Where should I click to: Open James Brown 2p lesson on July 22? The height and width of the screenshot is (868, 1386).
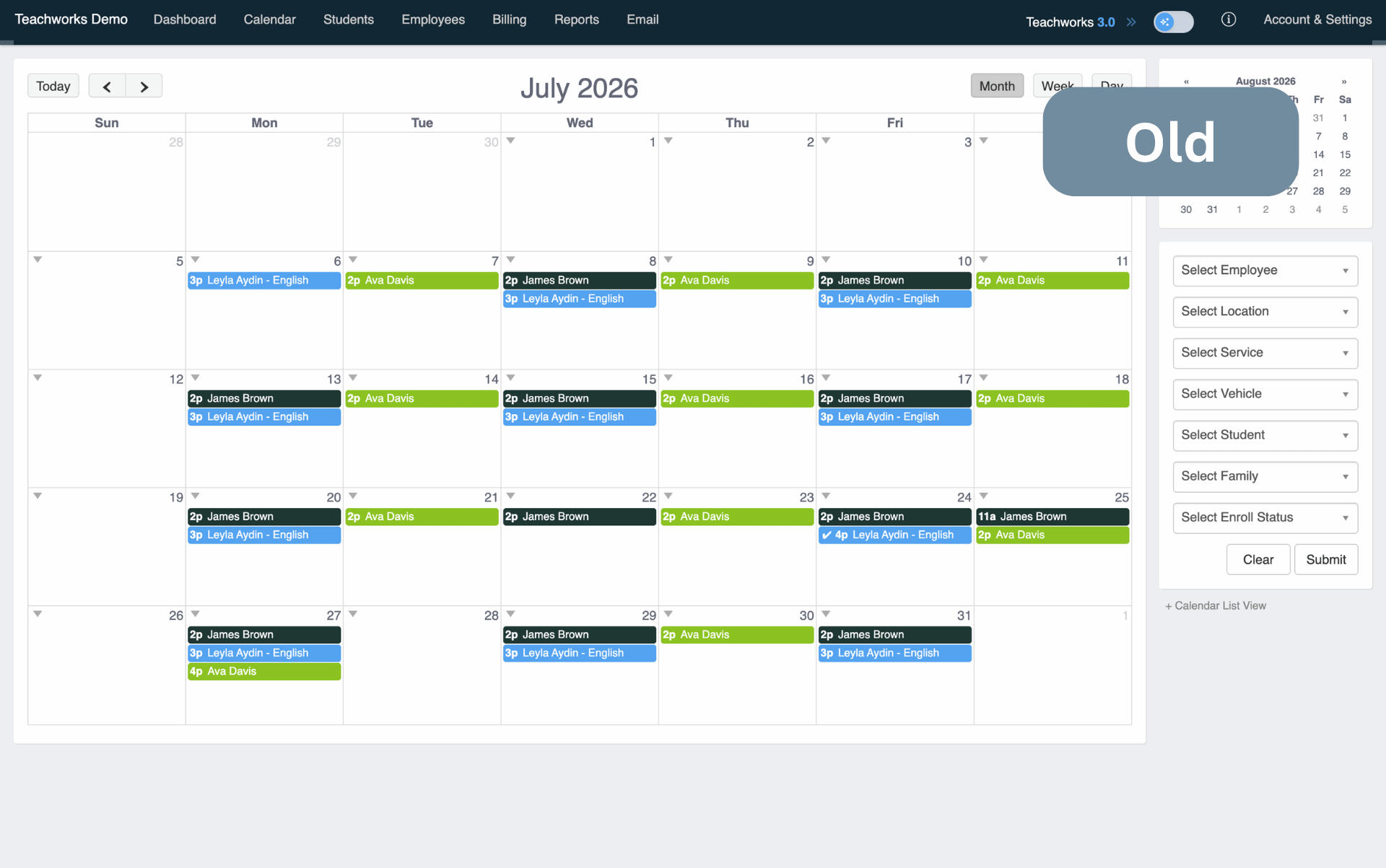coord(580,517)
